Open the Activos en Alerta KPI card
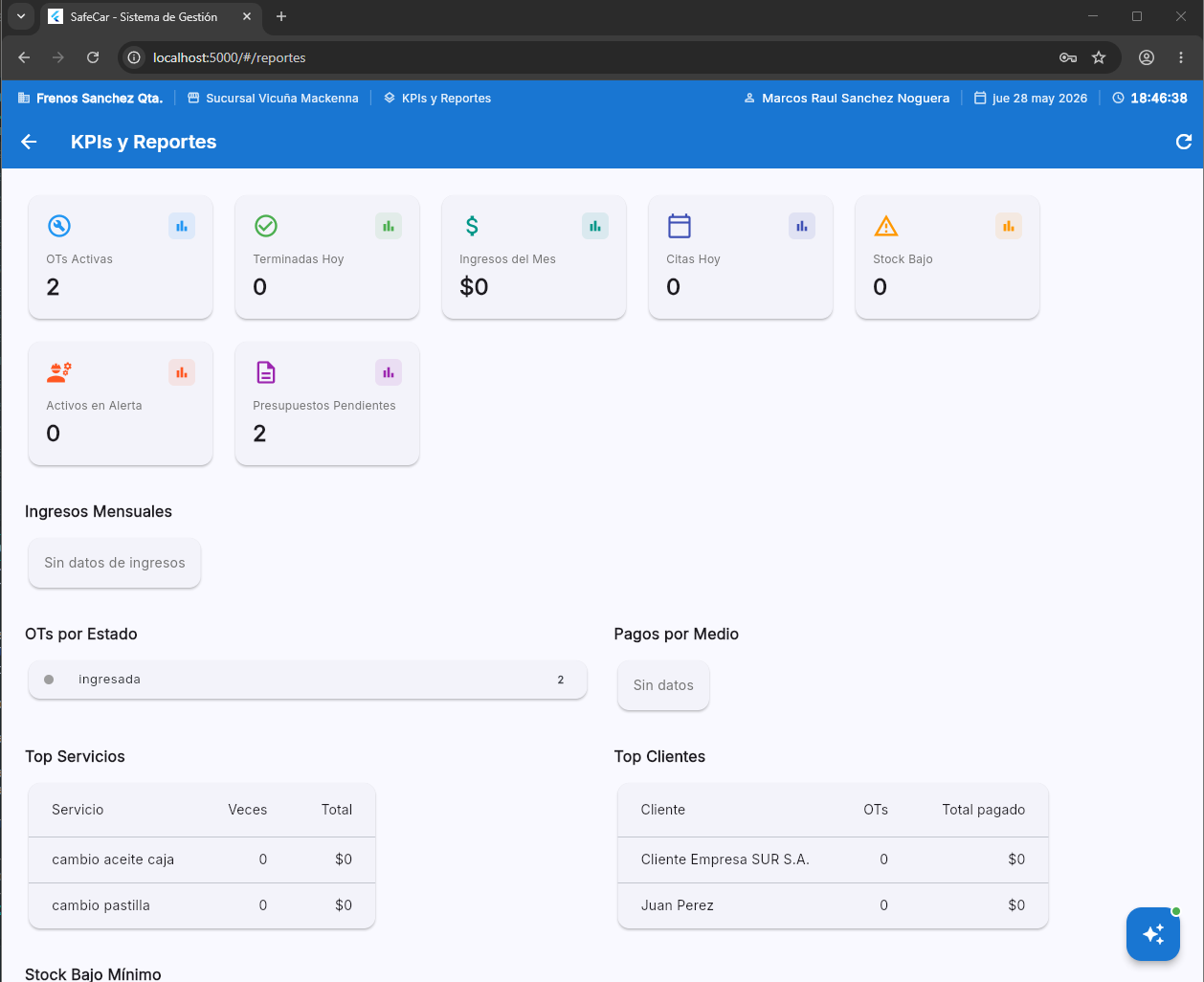The width and height of the screenshot is (1204, 982). tap(121, 404)
